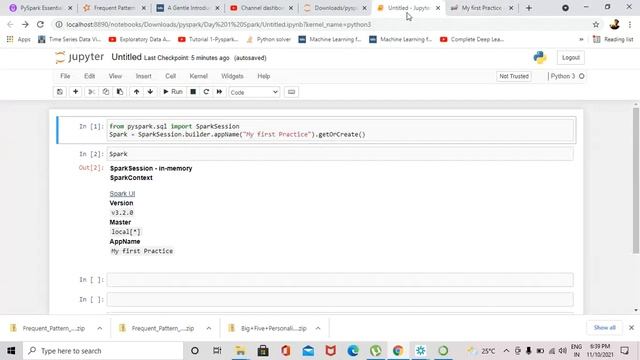The width and height of the screenshot is (640, 360).
Task: Open Microsoft Edge from taskbar
Action: click(x=353, y=351)
